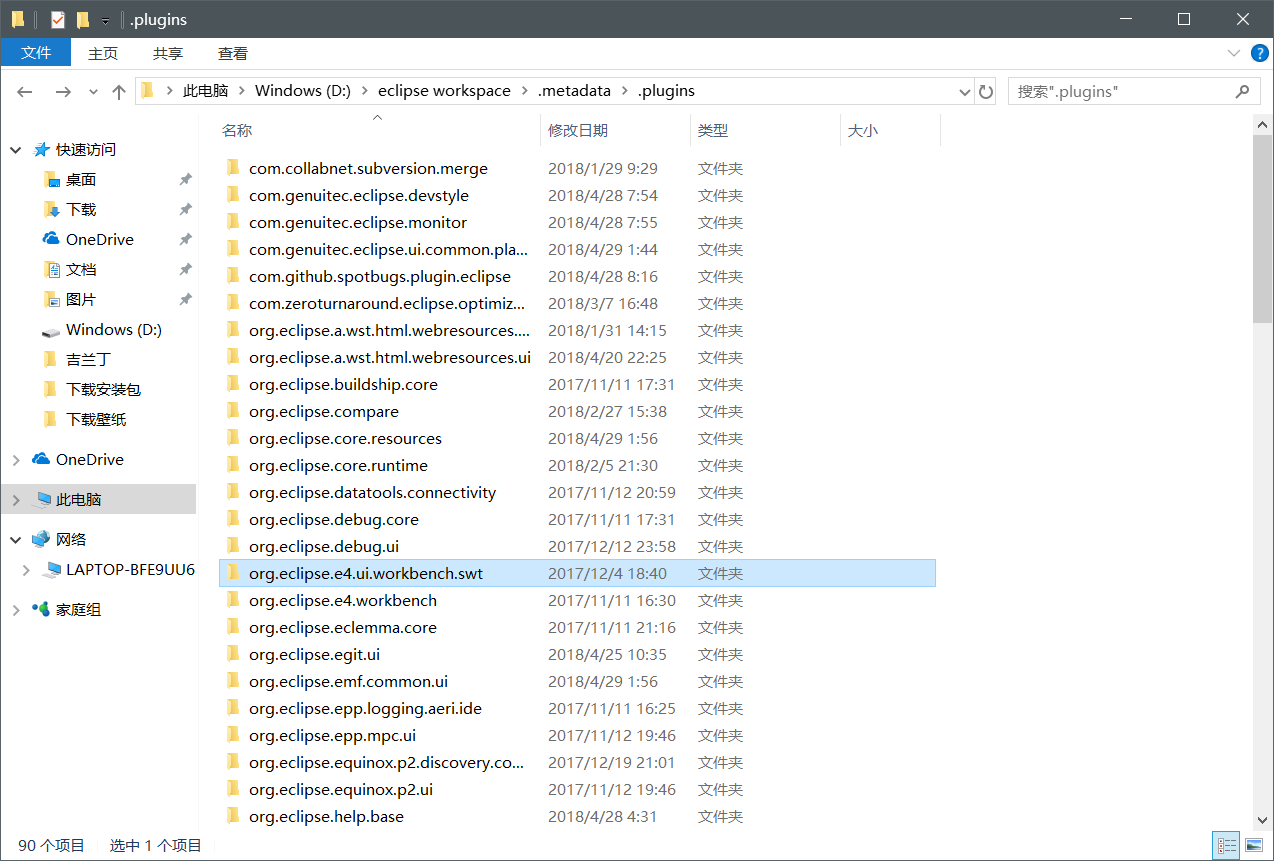1274x861 pixels.
Task: Click Windows (D:) in the address bar
Action: point(302,91)
